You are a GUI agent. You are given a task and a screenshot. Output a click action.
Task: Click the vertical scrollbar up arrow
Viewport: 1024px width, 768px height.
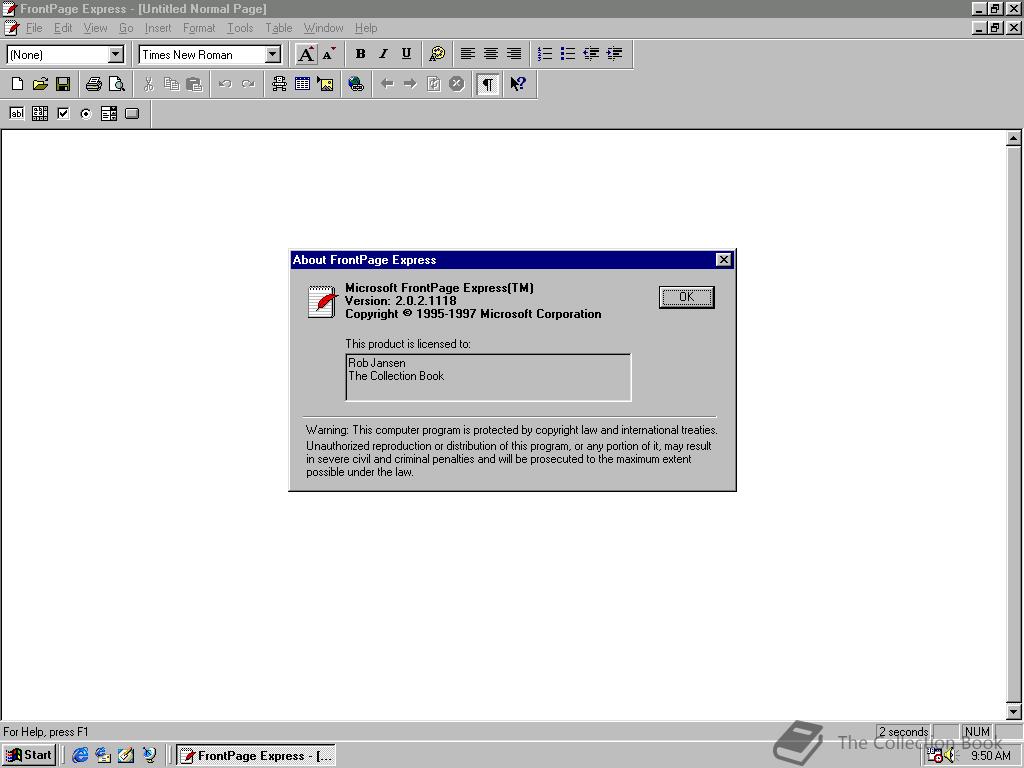pos(1014,138)
